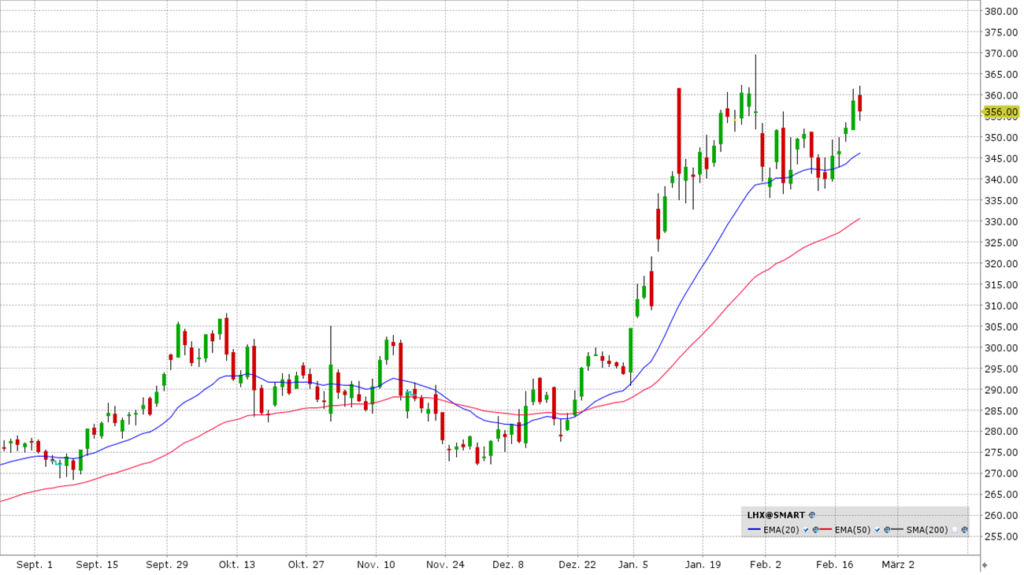Click the 380.00 price axis label
The width and height of the screenshot is (1024, 575).
tap(1001, 12)
